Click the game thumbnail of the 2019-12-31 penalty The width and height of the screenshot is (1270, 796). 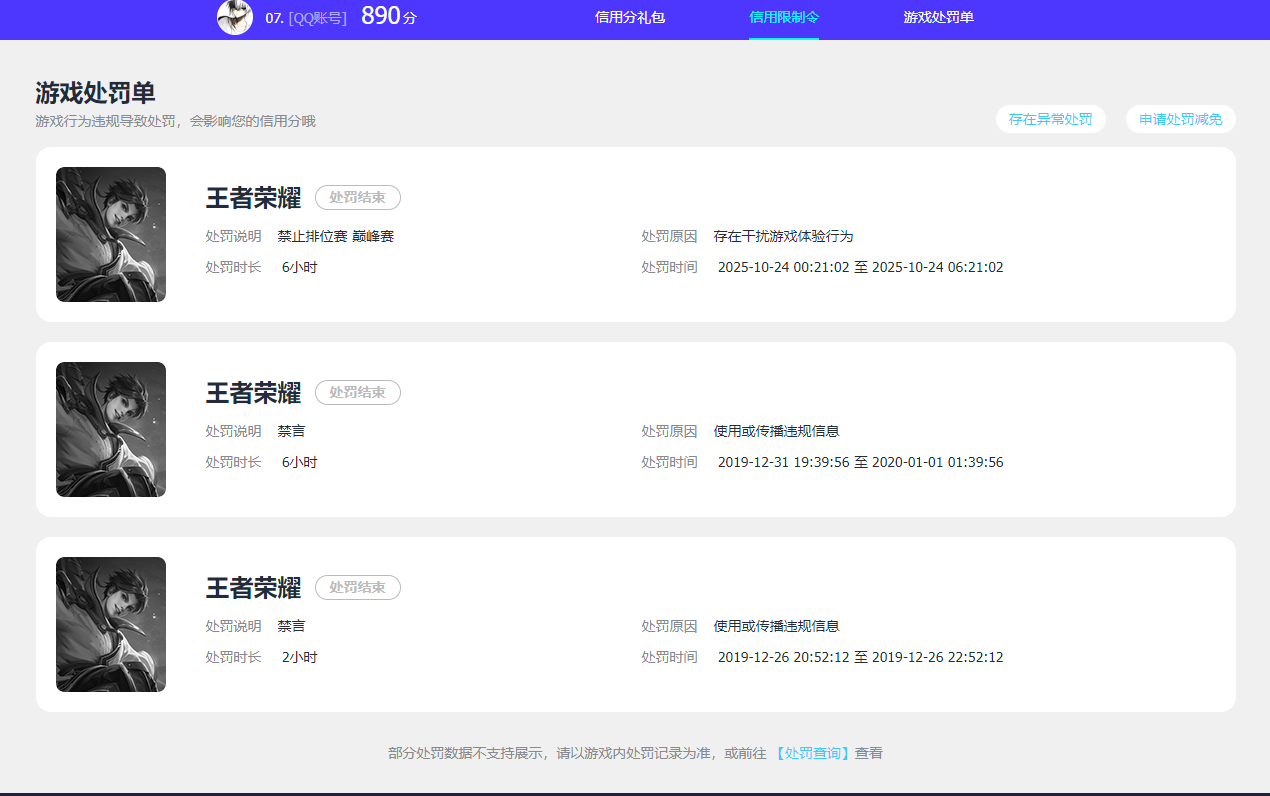[111, 429]
